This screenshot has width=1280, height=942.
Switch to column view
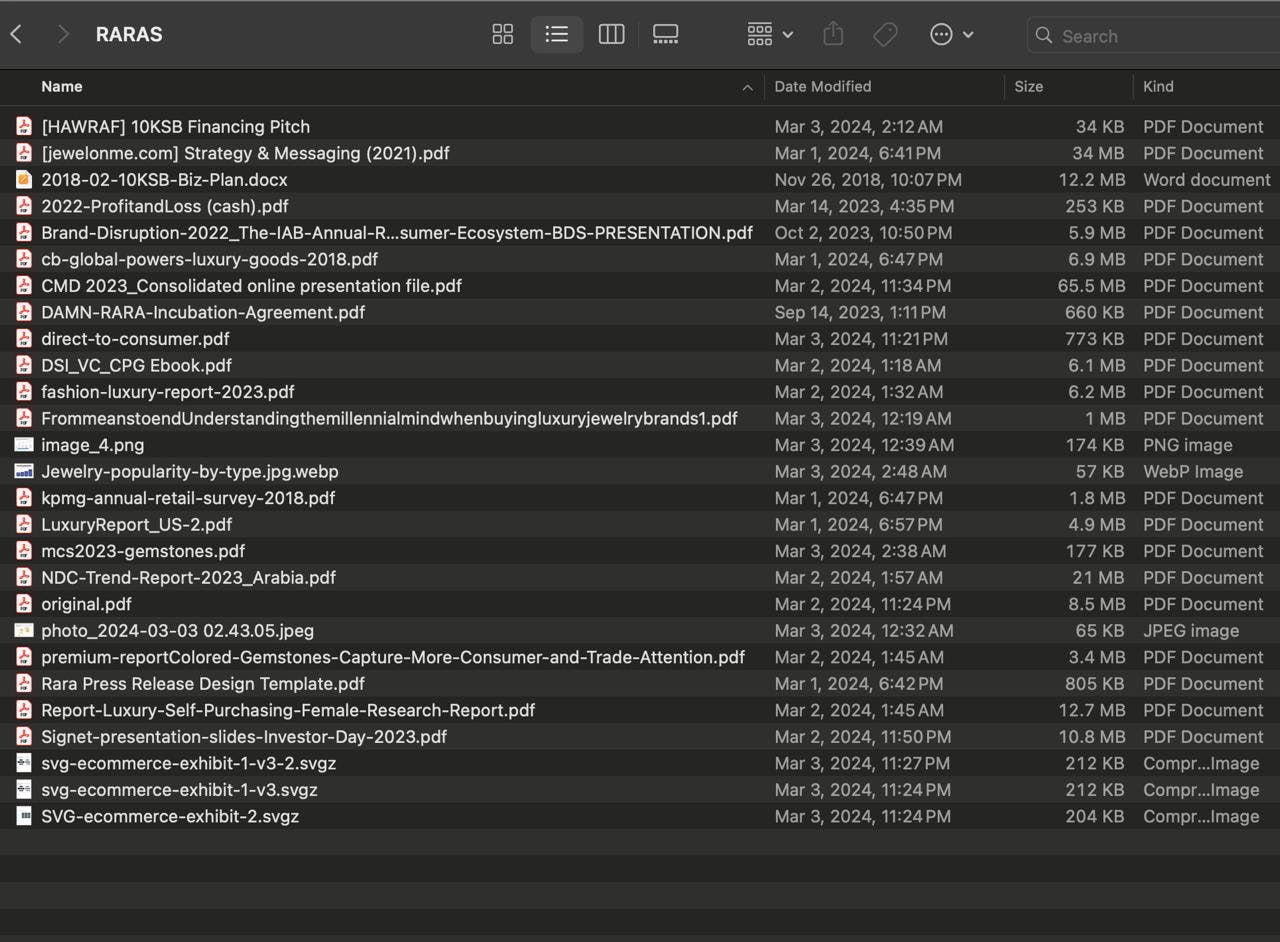pyautogui.click(x=611, y=35)
